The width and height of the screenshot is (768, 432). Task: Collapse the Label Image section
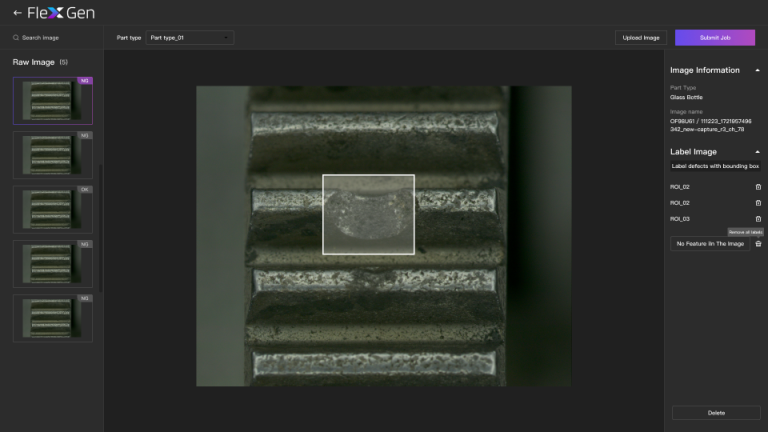[757, 152]
